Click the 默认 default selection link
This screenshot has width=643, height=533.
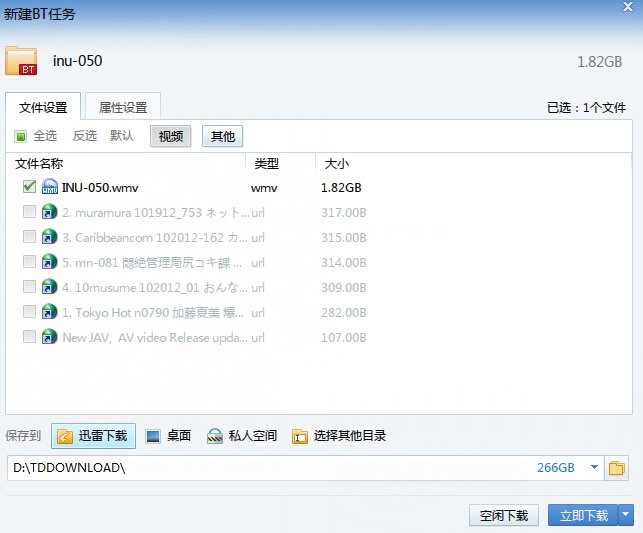tap(122, 136)
